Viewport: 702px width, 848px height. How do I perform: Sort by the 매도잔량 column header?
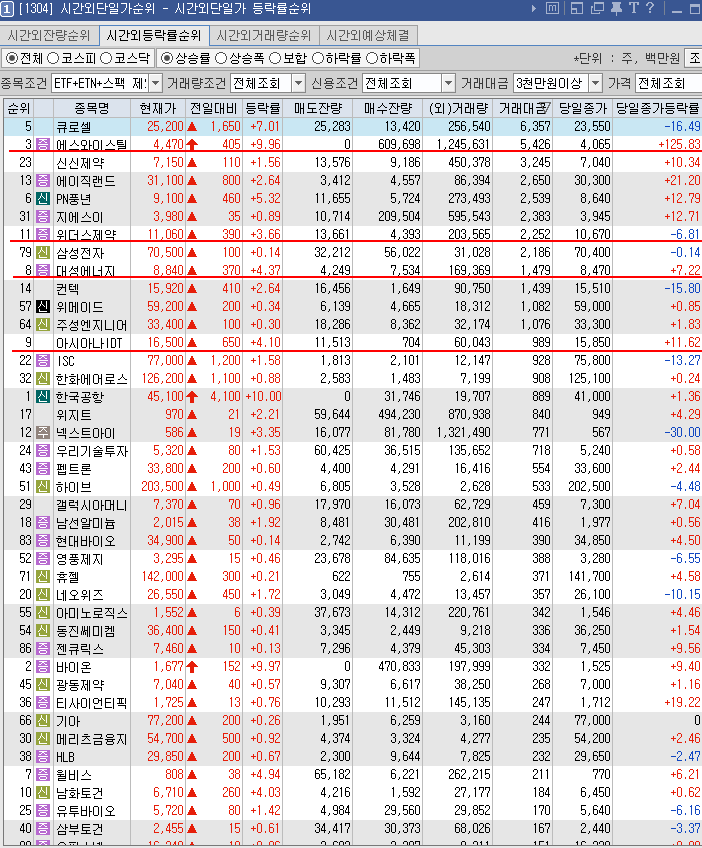tap(317, 108)
